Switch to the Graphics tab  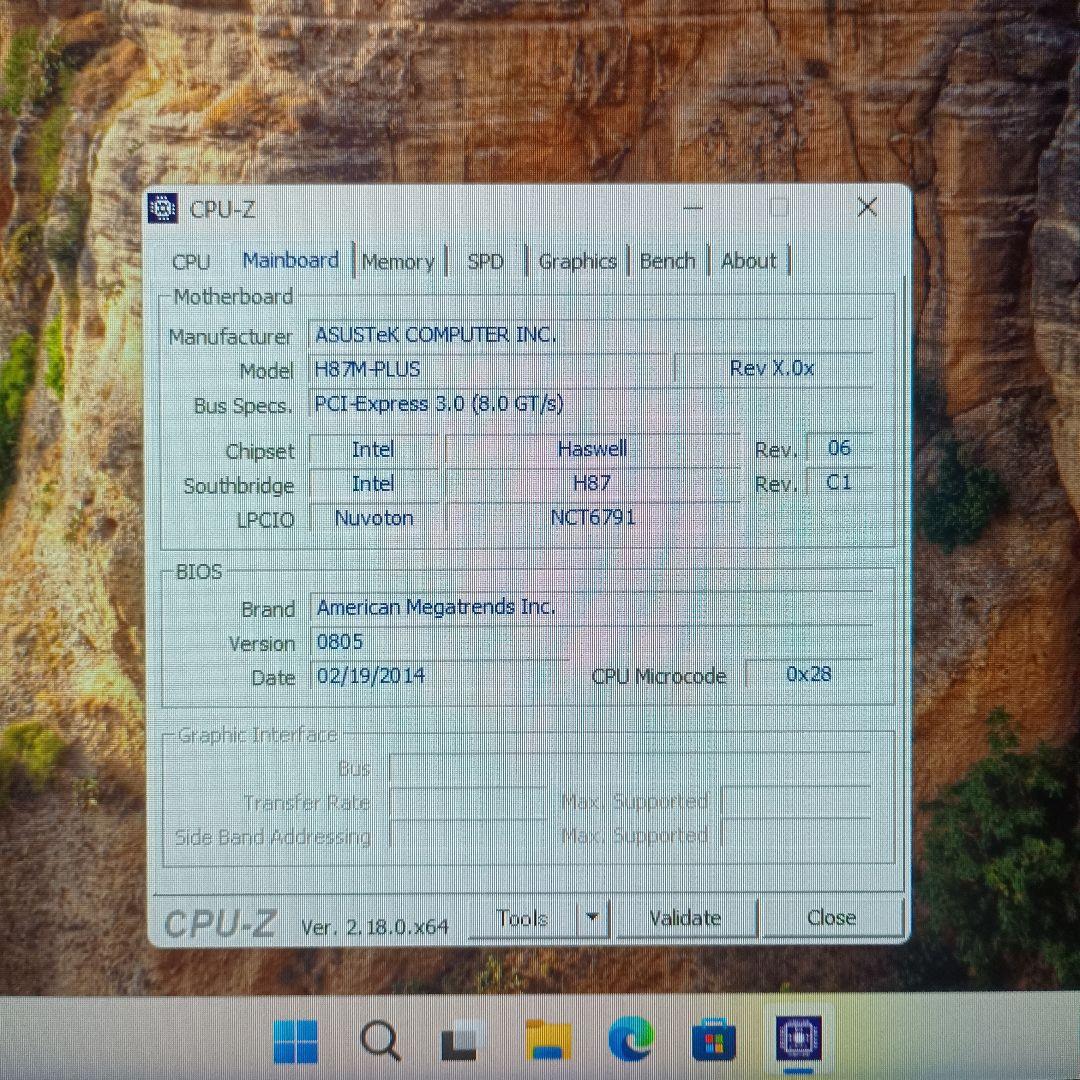pyautogui.click(x=577, y=262)
